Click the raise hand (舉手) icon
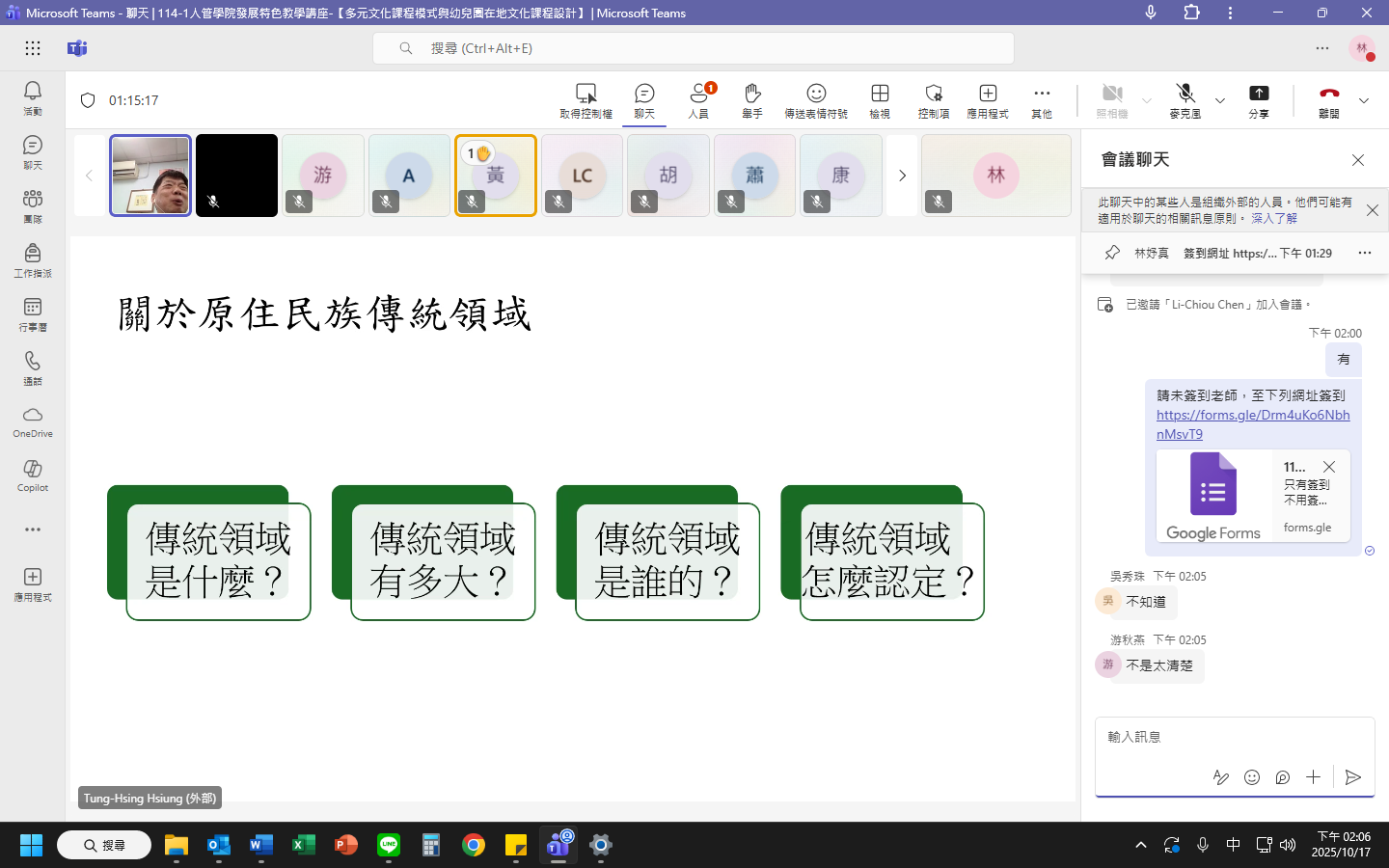The image size is (1389, 868). point(752,94)
